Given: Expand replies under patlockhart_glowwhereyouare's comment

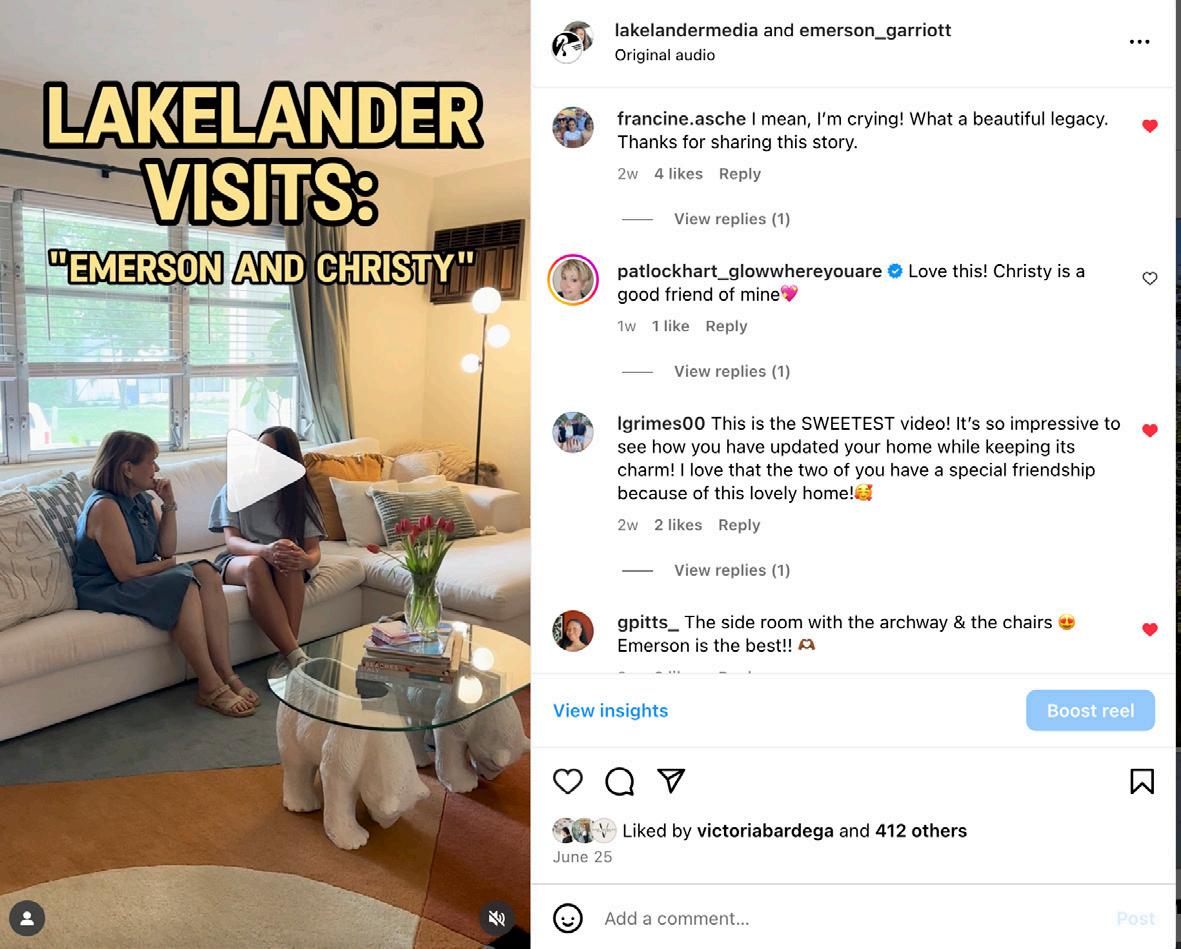Looking at the screenshot, I should tap(731, 371).
